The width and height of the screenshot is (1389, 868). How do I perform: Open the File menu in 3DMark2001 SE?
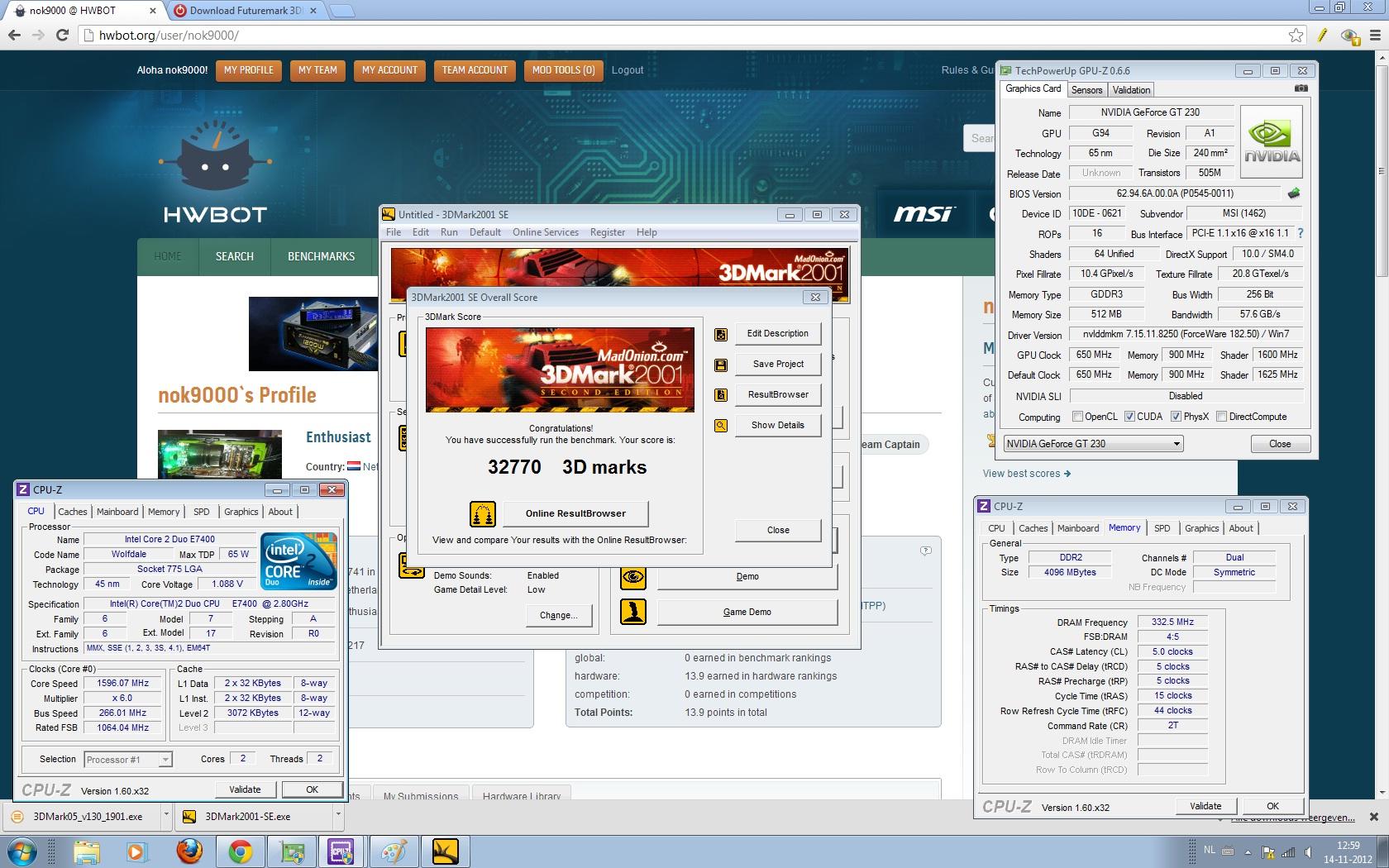click(394, 232)
